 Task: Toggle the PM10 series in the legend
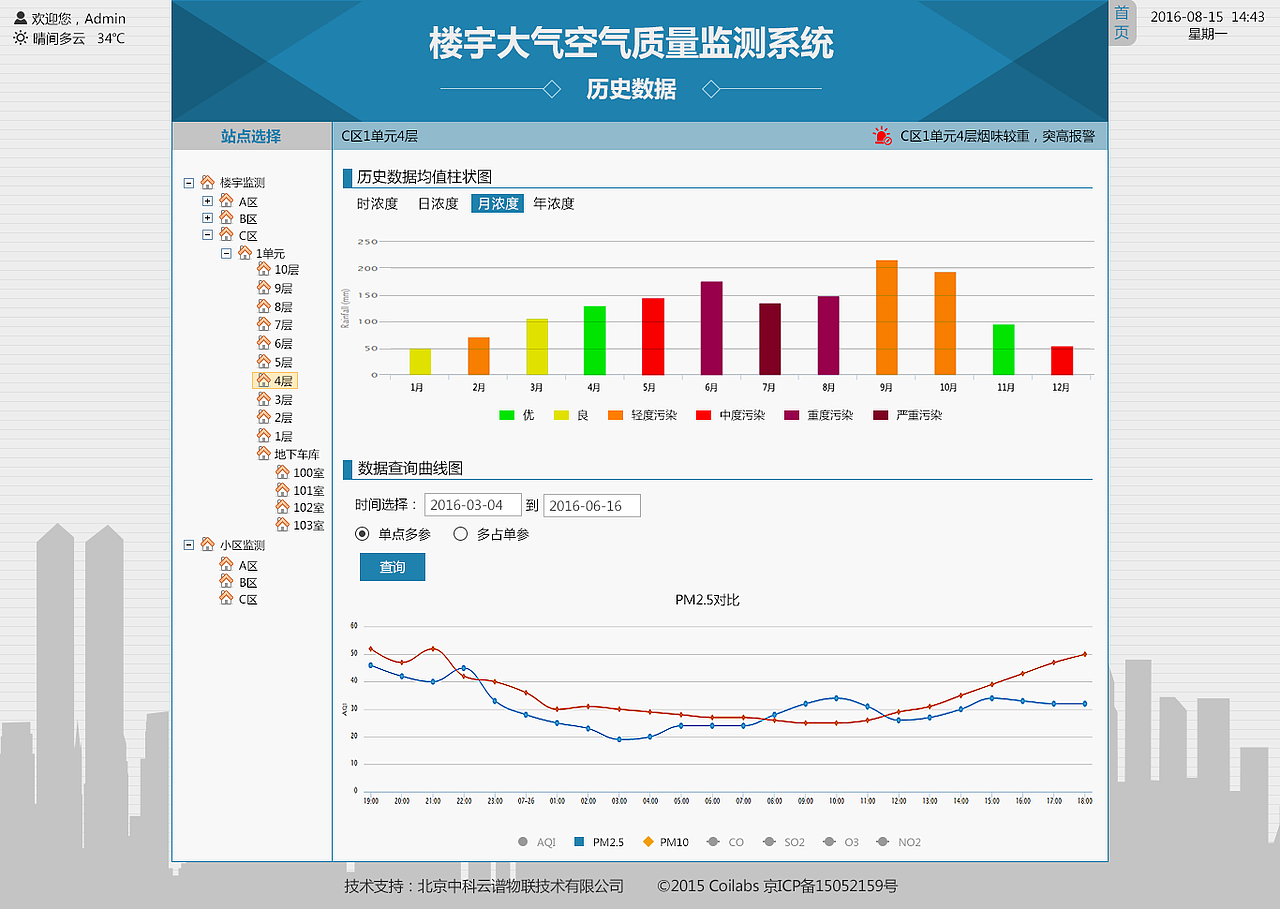coord(665,842)
